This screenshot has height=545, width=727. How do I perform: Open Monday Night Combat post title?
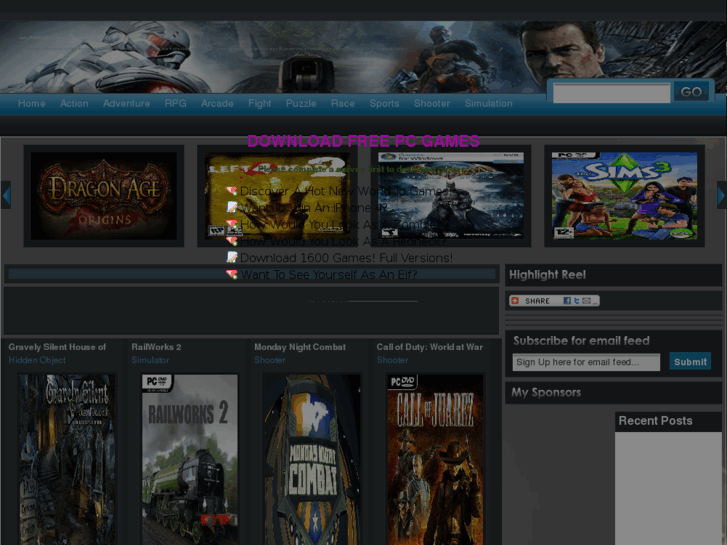coord(300,347)
